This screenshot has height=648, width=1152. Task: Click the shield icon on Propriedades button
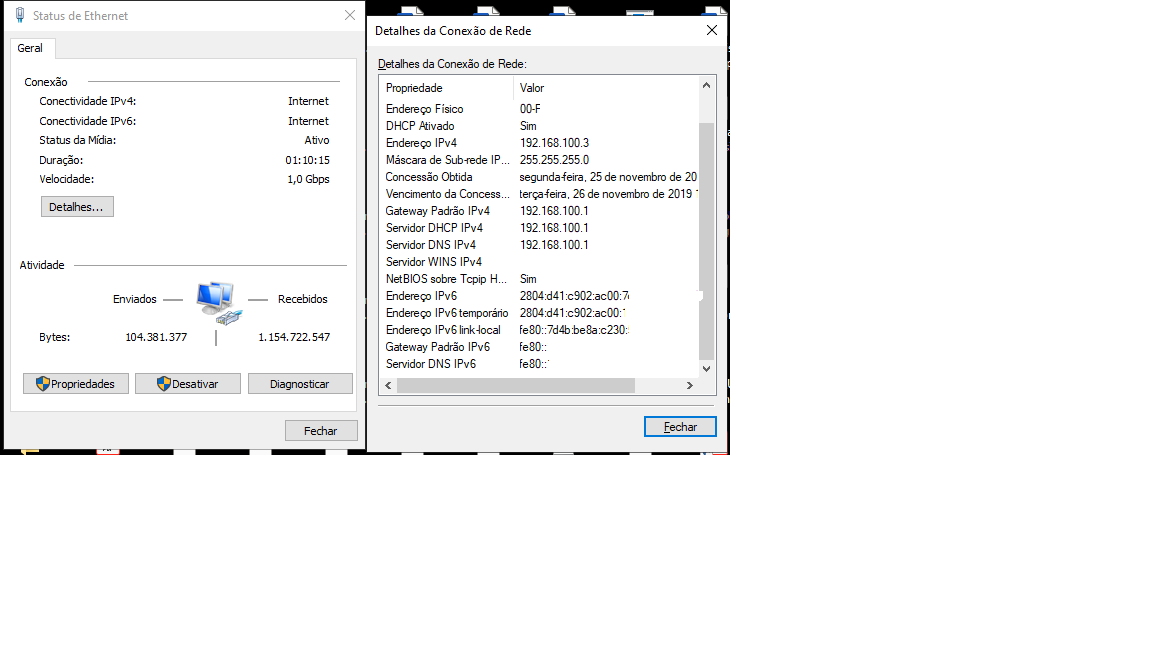click(x=43, y=384)
